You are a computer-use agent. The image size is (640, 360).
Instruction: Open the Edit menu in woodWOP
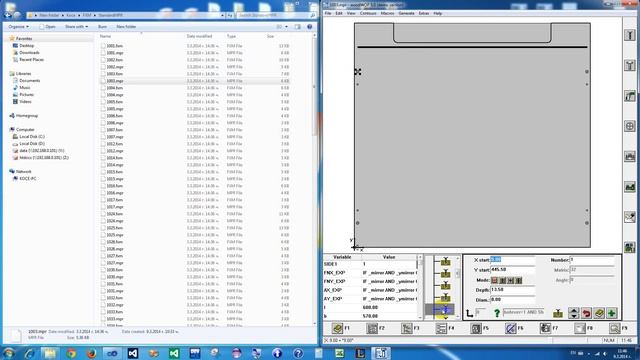[x=339, y=13]
